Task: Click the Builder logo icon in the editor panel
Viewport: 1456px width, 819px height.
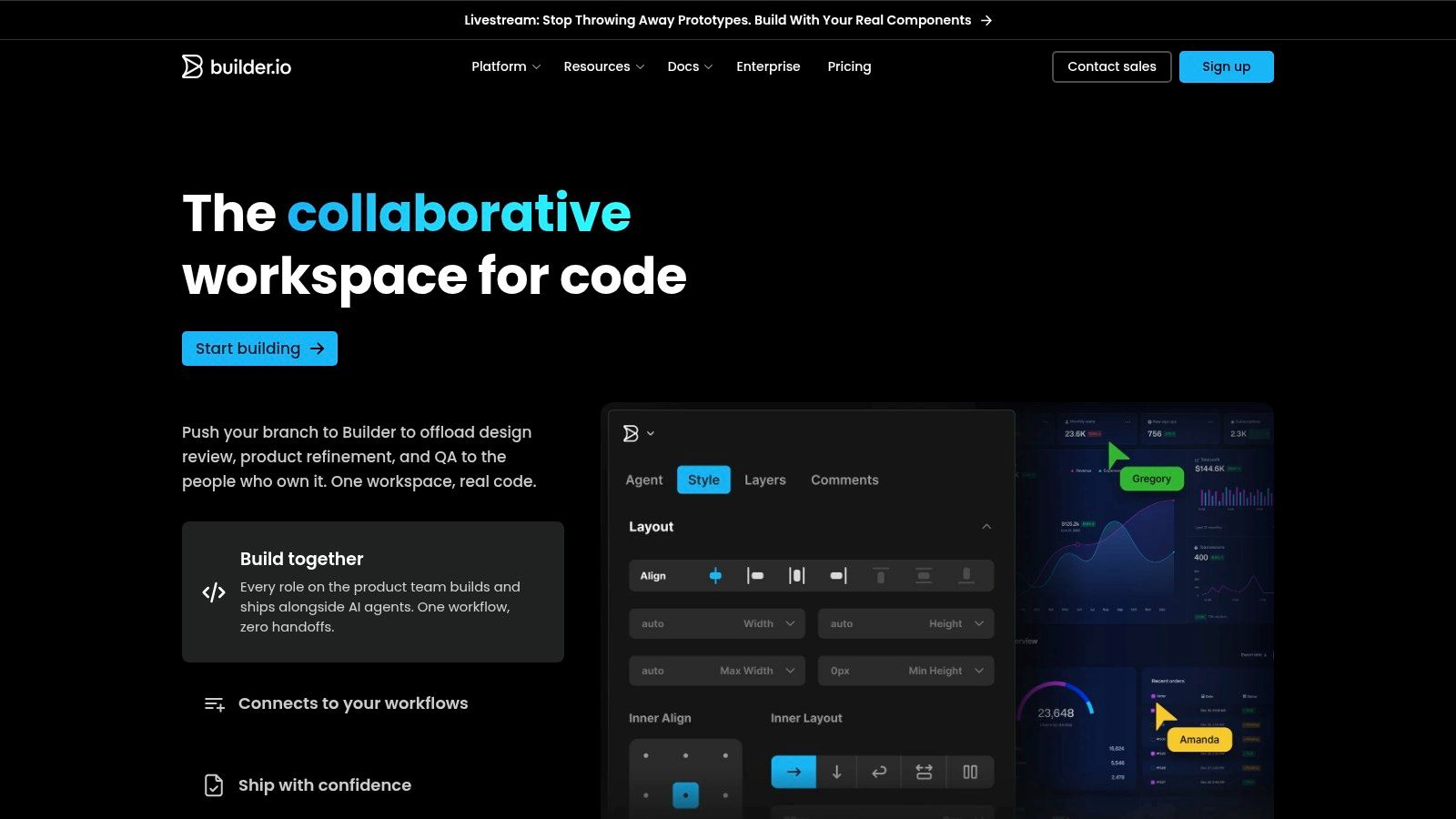Action: pos(631,433)
